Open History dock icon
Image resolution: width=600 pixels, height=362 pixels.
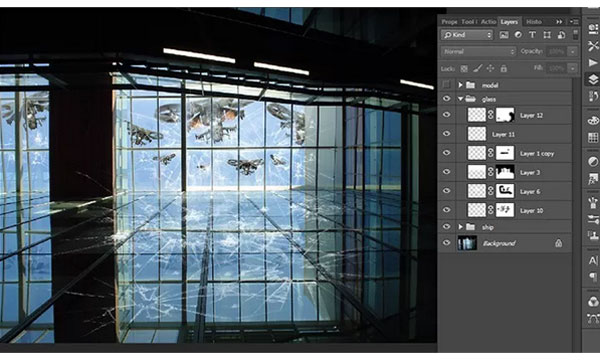(x=593, y=96)
